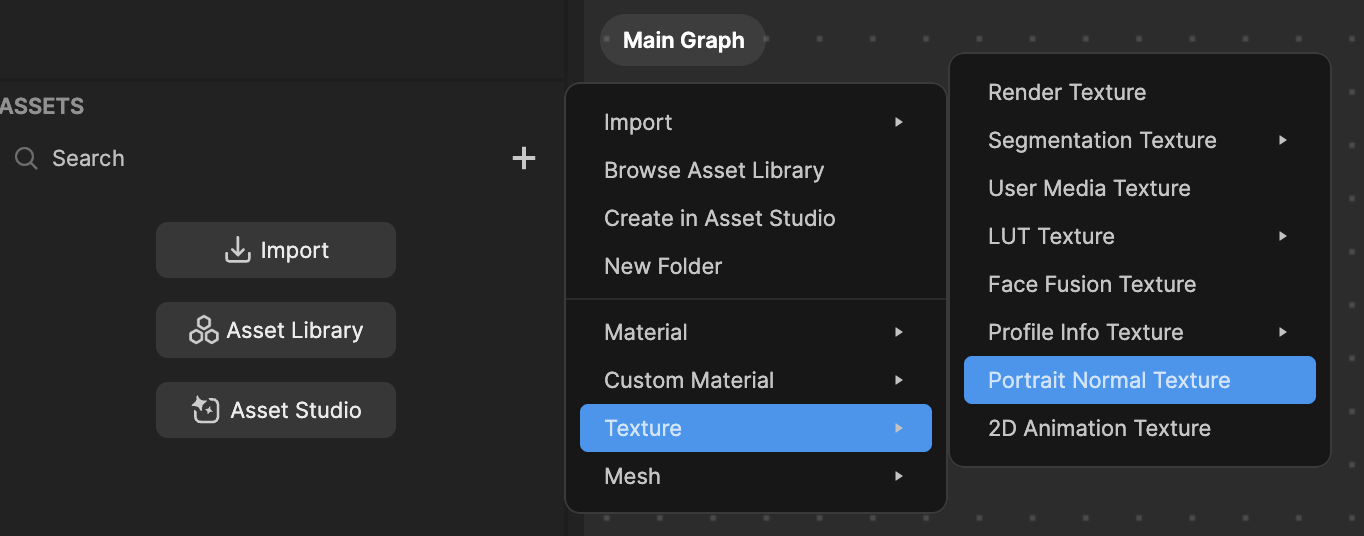Open the Profile Info Texture submenu arrow

coord(1283,332)
